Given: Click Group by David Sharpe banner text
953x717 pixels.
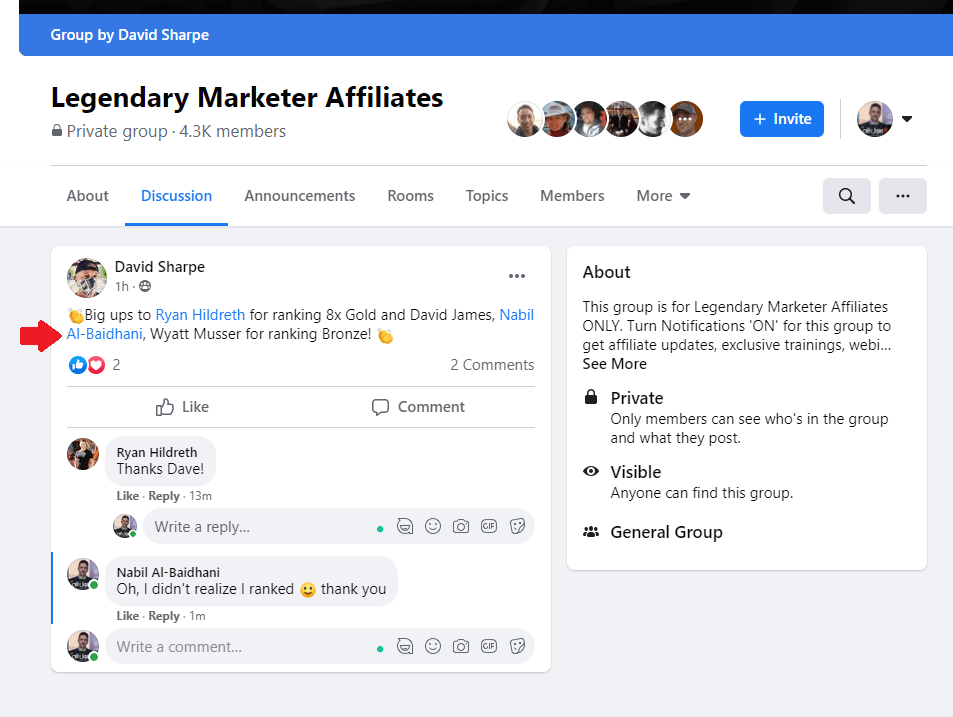Looking at the screenshot, I should (129, 35).
